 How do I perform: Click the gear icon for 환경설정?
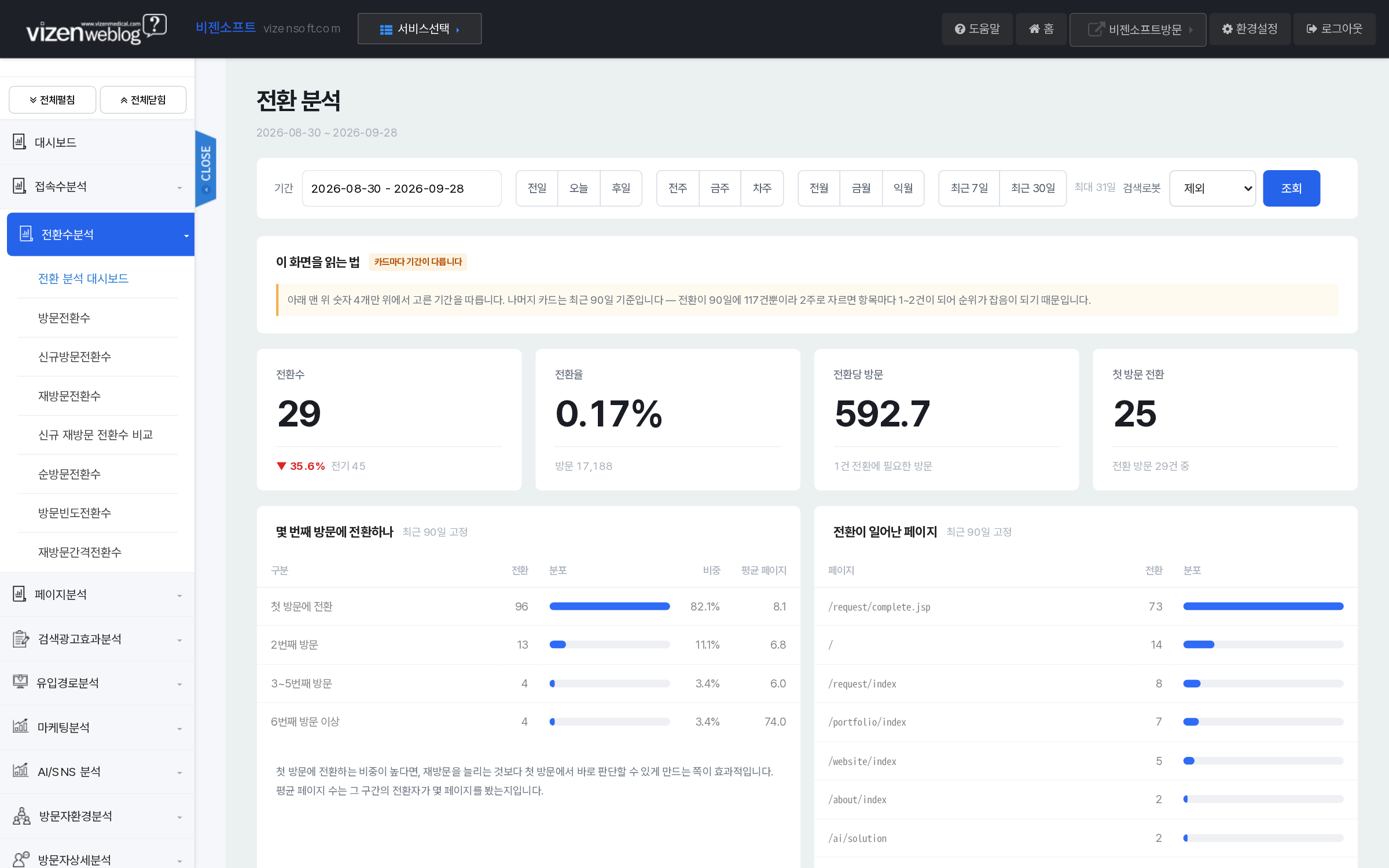pyautogui.click(x=1227, y=29)
